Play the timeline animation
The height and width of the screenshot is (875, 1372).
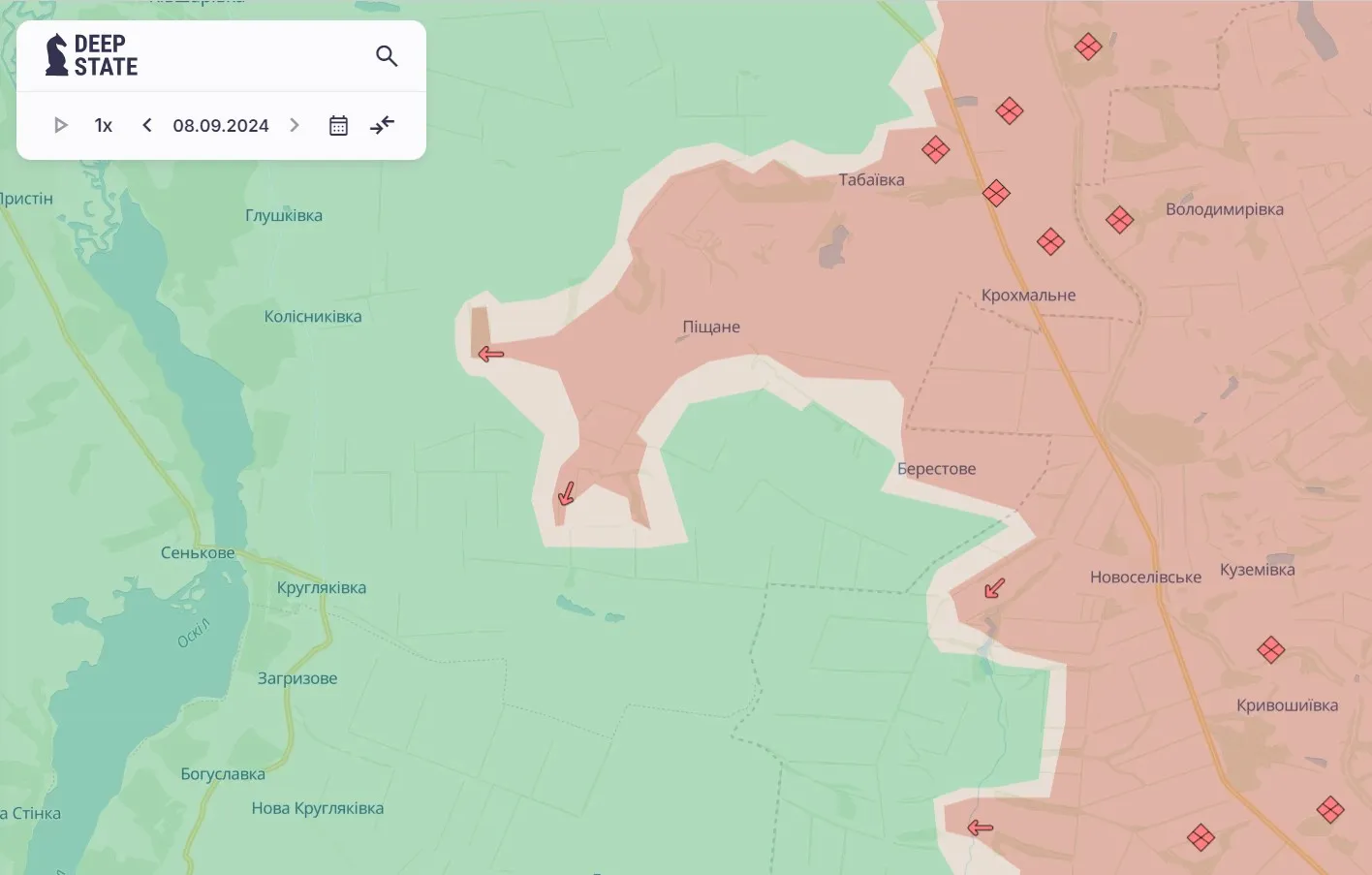(60, 125)
